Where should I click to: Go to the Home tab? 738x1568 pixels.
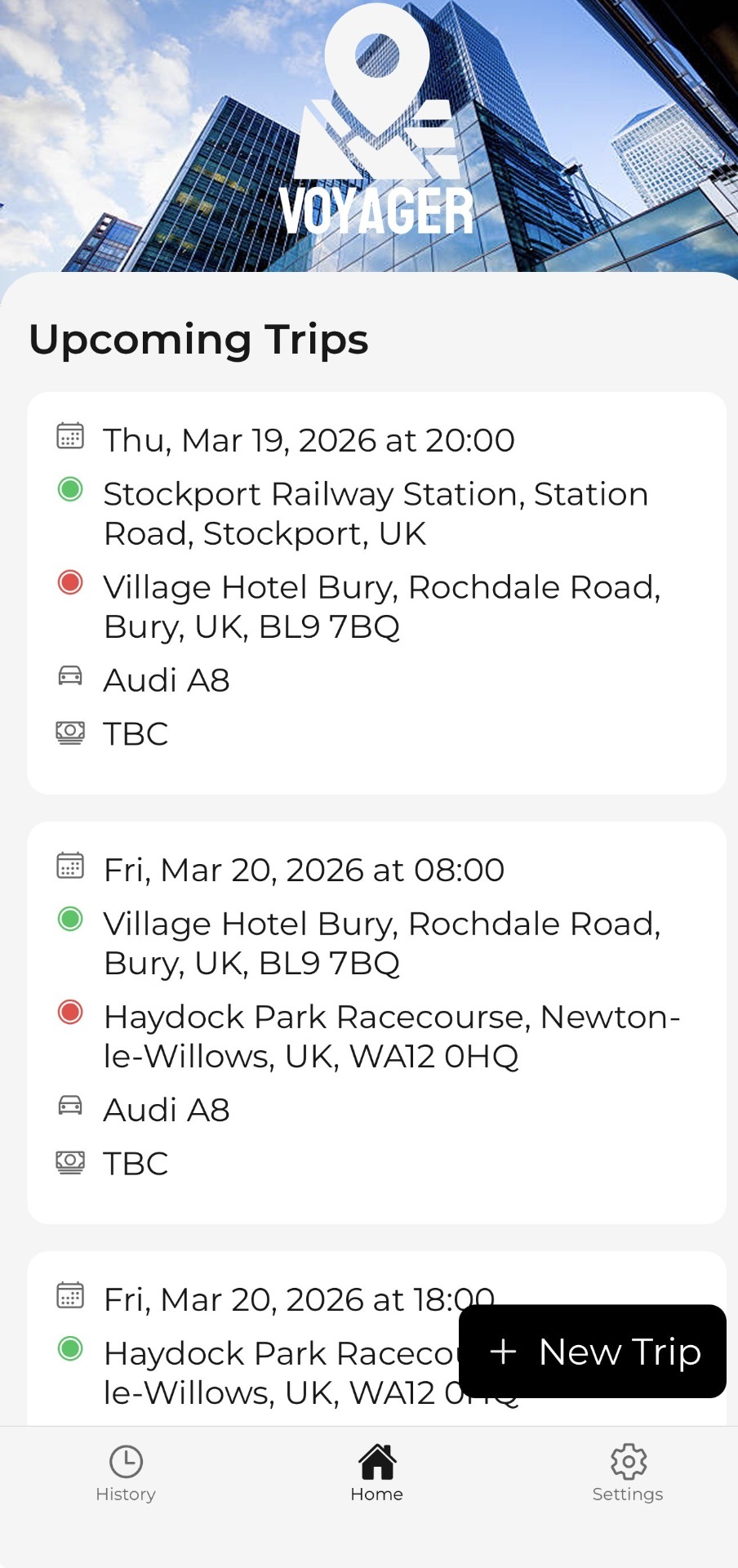376,1473
